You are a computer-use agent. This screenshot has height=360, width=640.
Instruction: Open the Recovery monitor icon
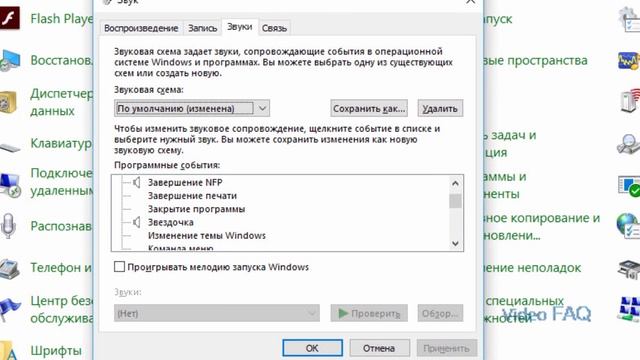coord(10,60)
